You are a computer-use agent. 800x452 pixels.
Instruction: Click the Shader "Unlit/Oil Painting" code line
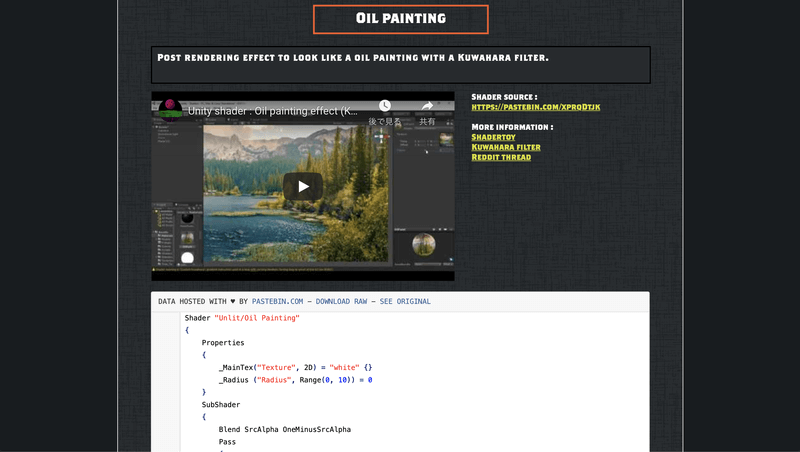tap(242, 318)
